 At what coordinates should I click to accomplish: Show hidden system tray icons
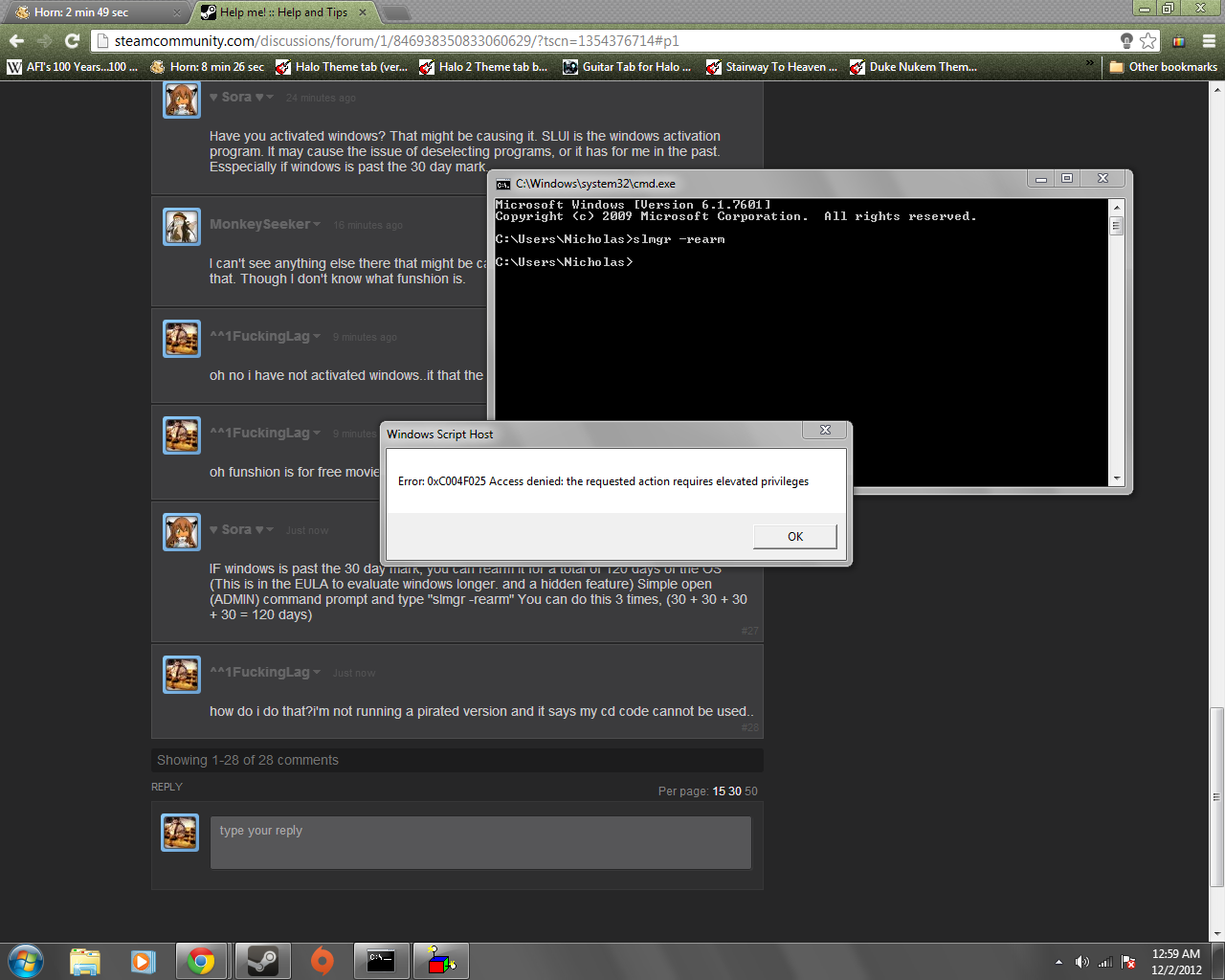(1058, 962)
